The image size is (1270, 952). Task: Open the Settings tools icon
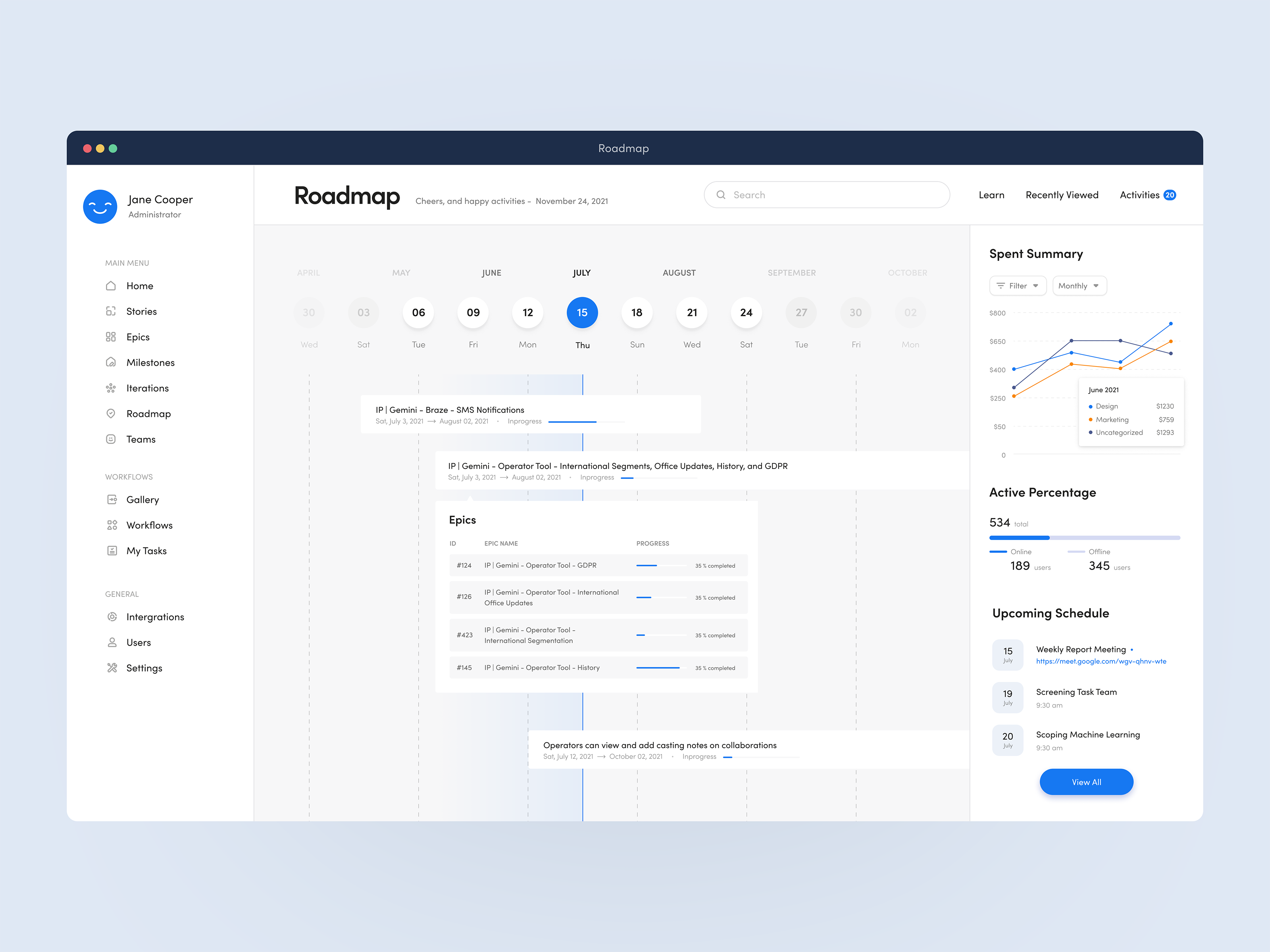pos(112,668)
